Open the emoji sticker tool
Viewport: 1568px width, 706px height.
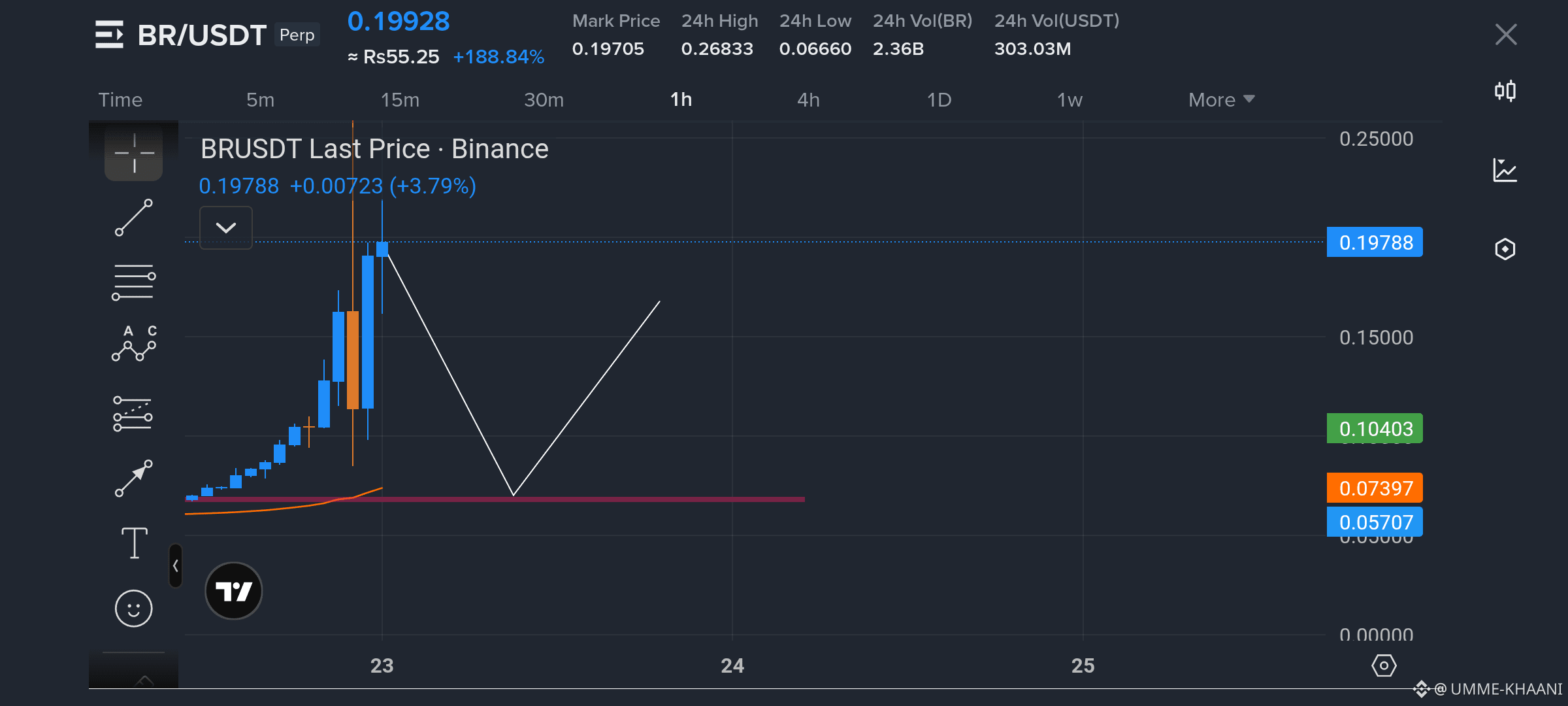(x=134, y=609)
